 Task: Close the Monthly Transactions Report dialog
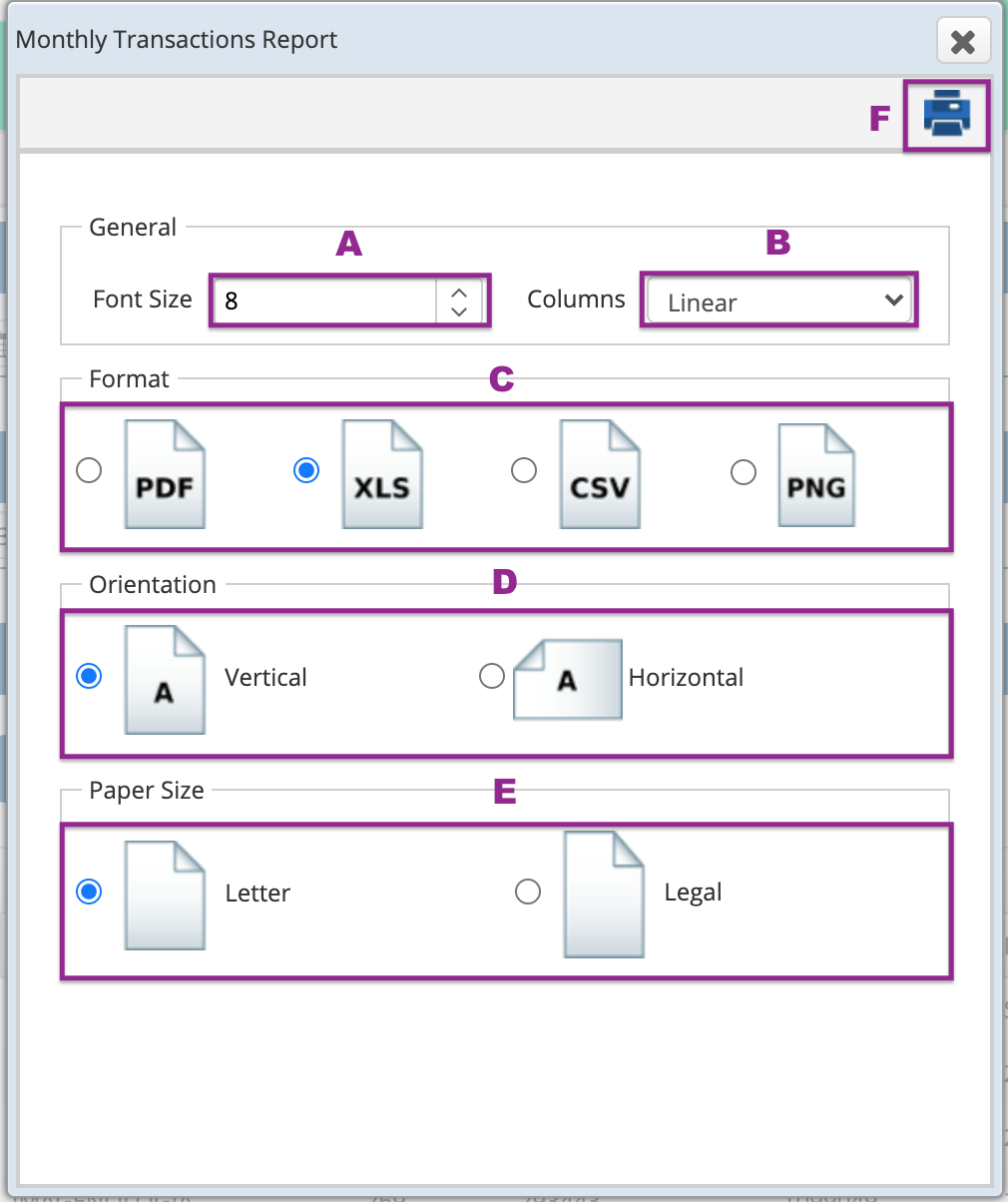click(962, 41)
